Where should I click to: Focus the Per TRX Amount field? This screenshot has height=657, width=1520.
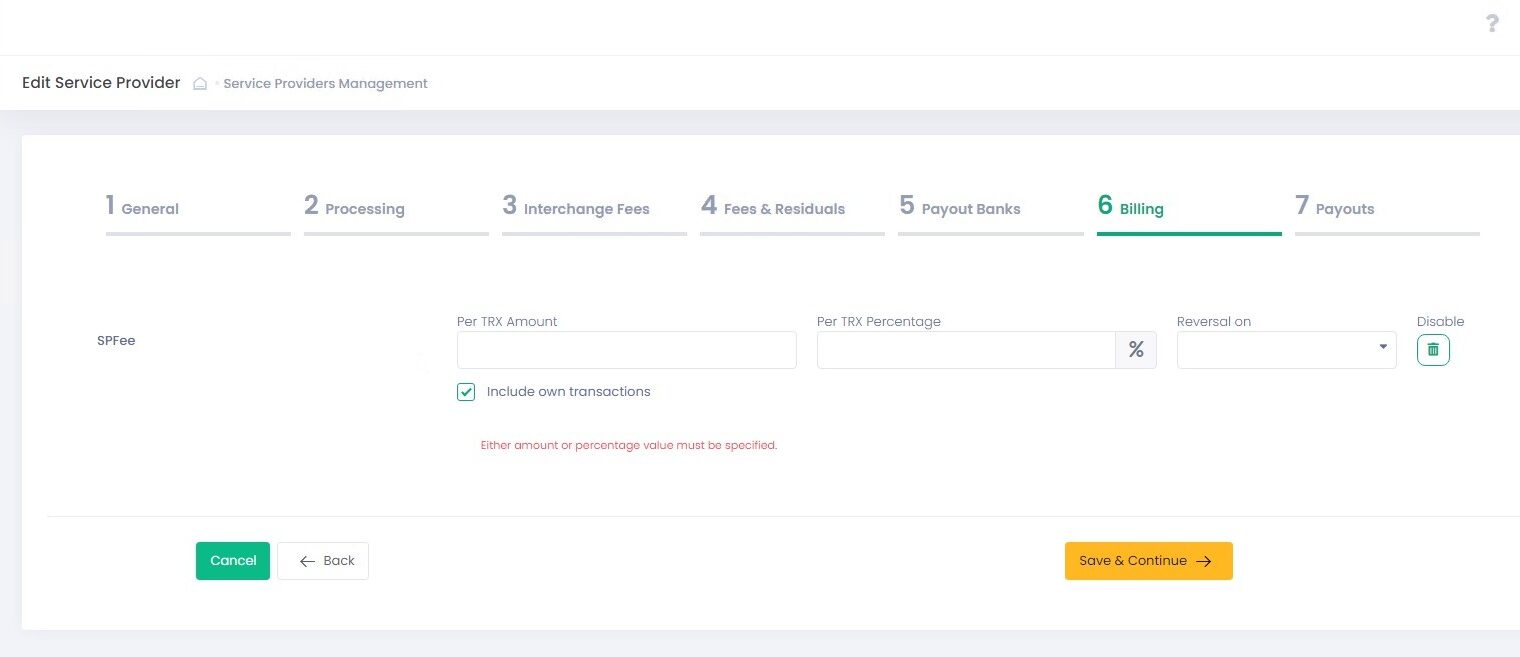(626, 350)
